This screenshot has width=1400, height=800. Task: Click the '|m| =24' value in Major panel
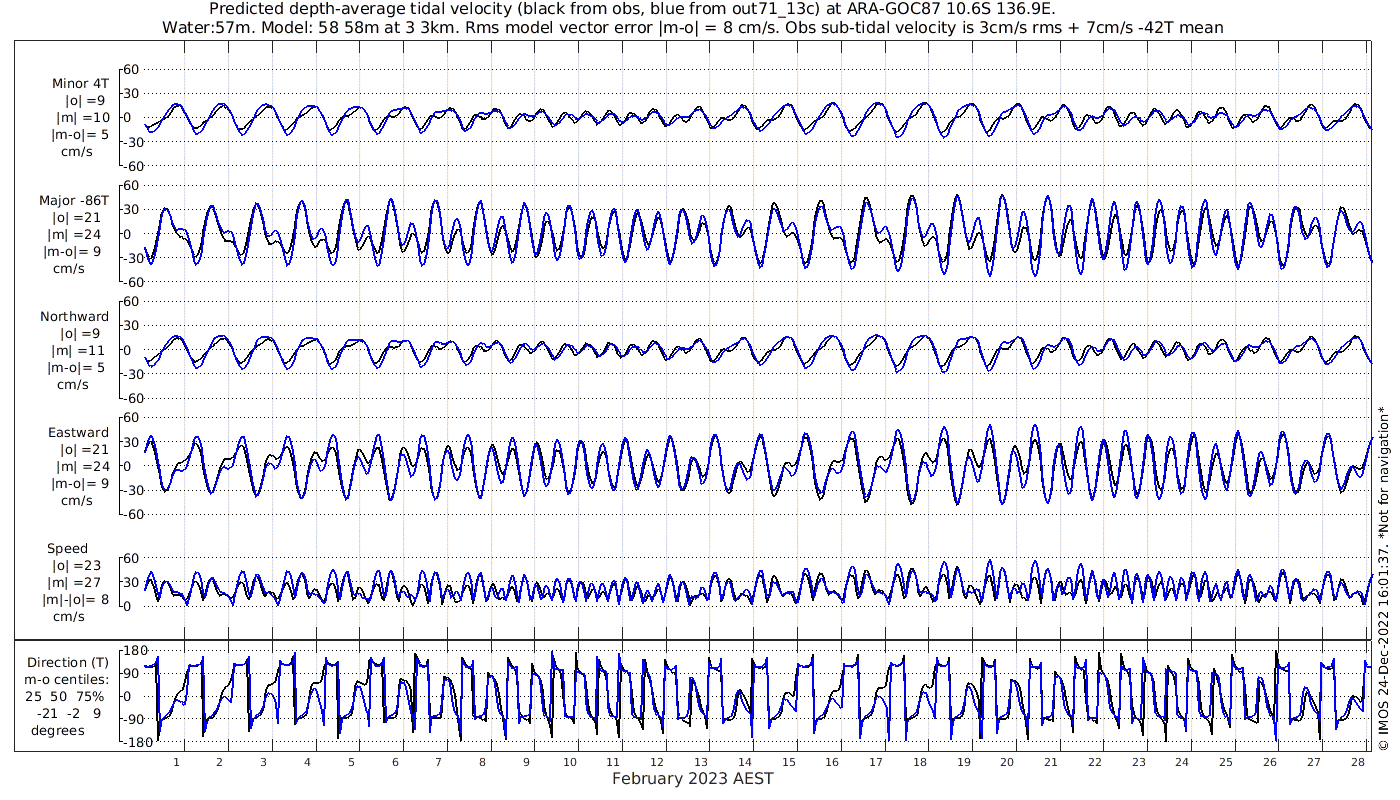(x=83, y=234)
